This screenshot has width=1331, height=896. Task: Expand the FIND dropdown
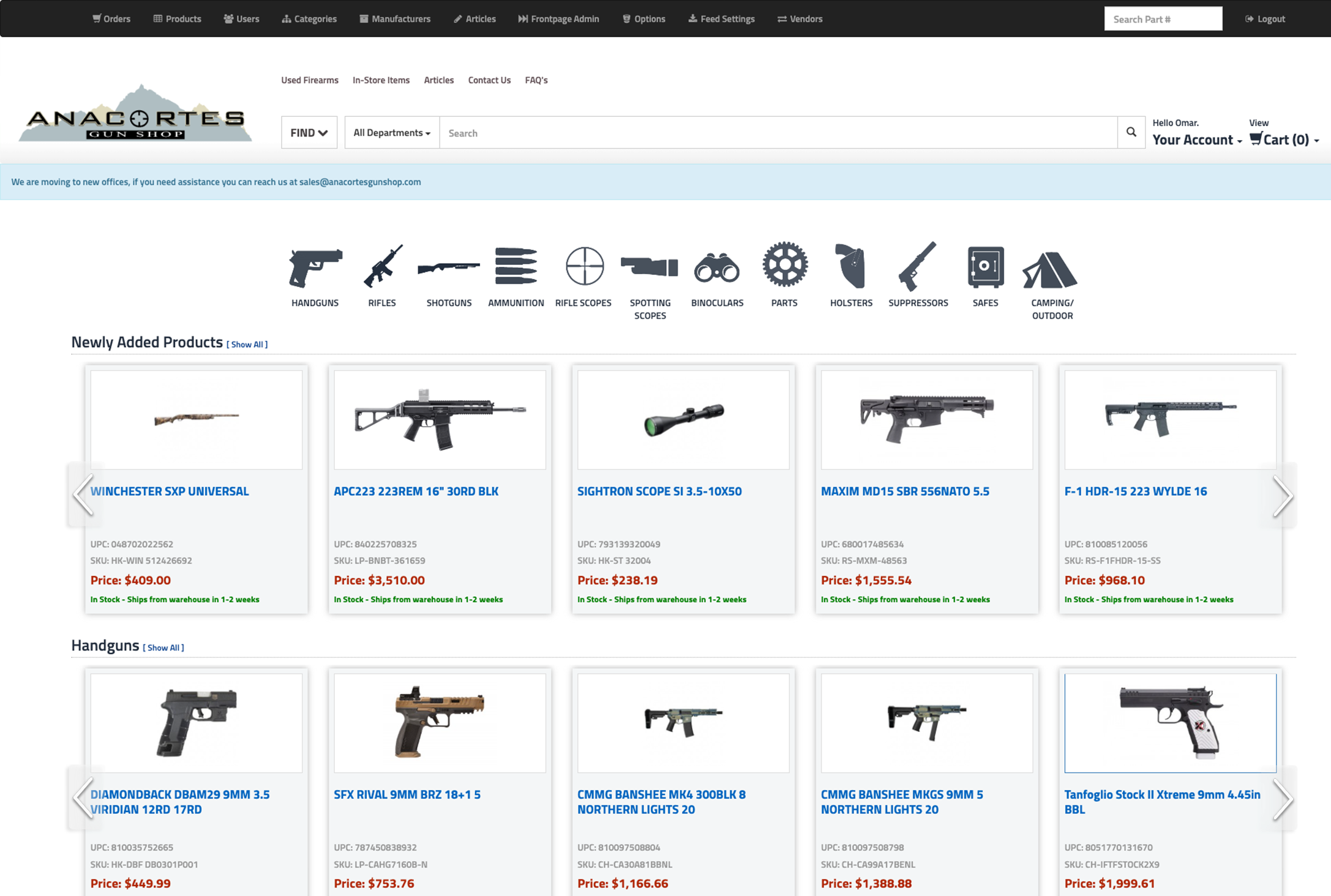coord(309,132)
